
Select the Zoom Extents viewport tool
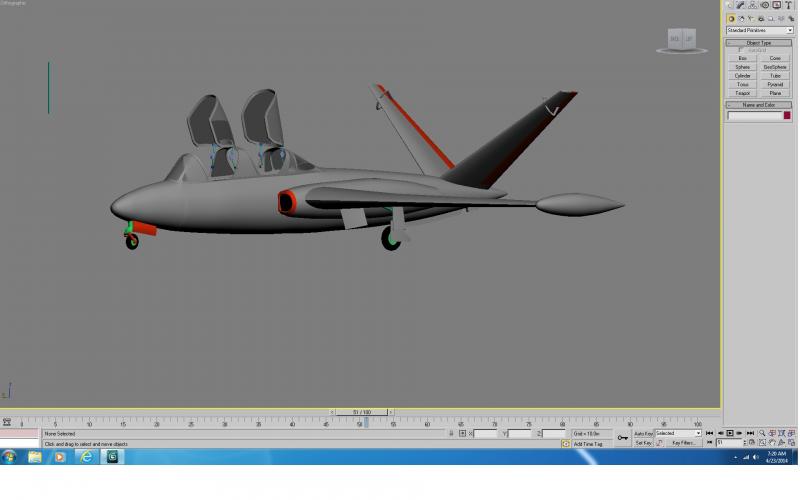point(782,433)
